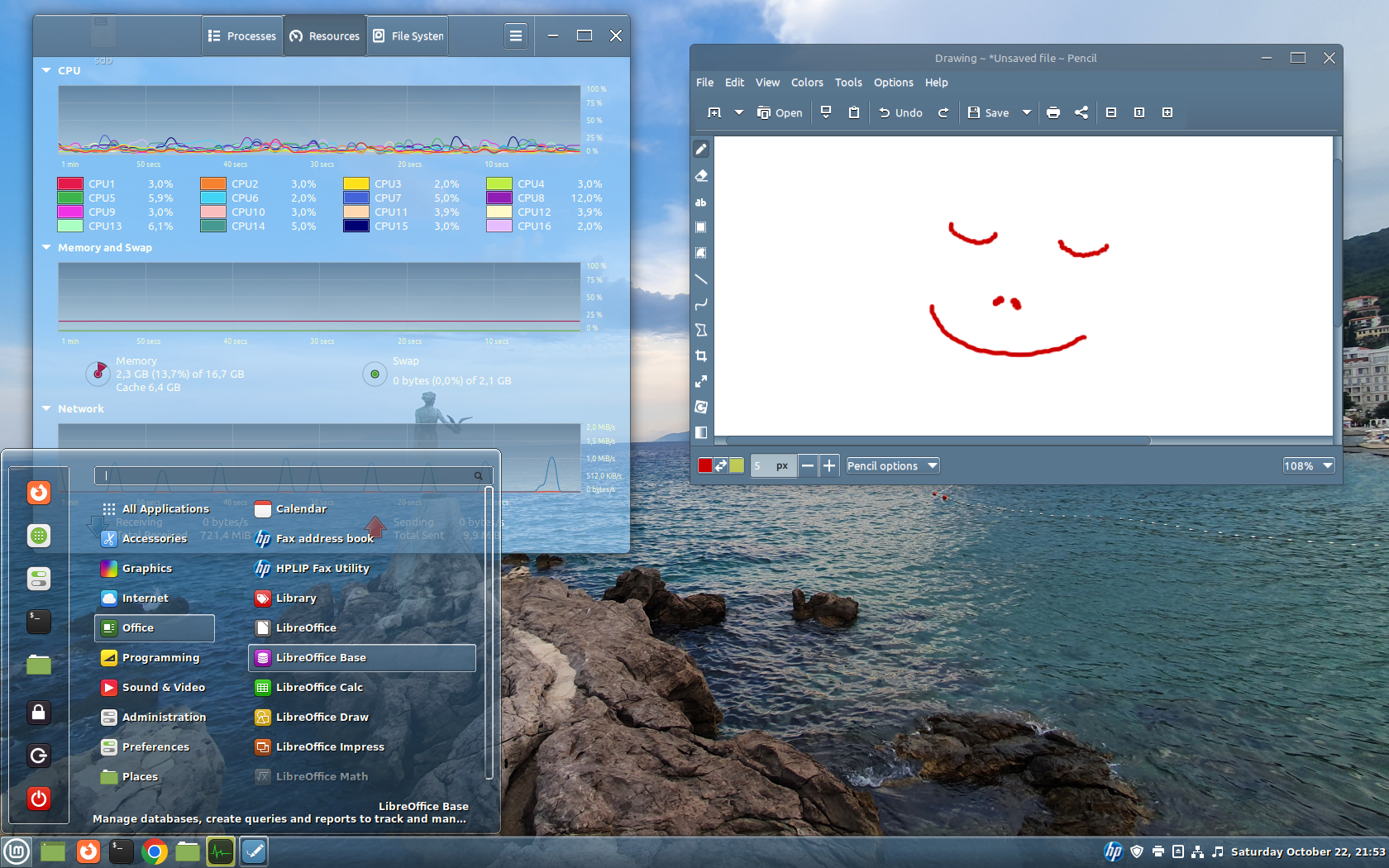
Task: Select the Rotate tool in Drawing
Action: (x=701, y=407)
